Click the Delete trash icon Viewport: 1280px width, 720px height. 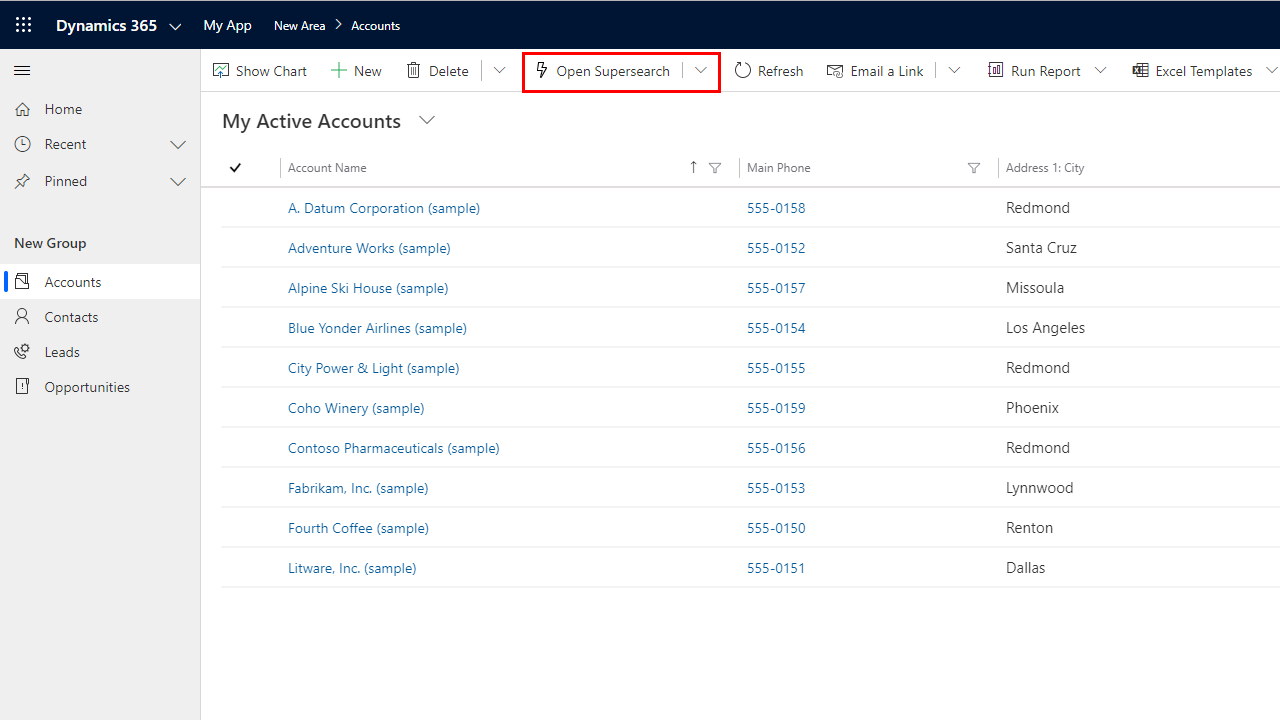[x=414, y=71]
